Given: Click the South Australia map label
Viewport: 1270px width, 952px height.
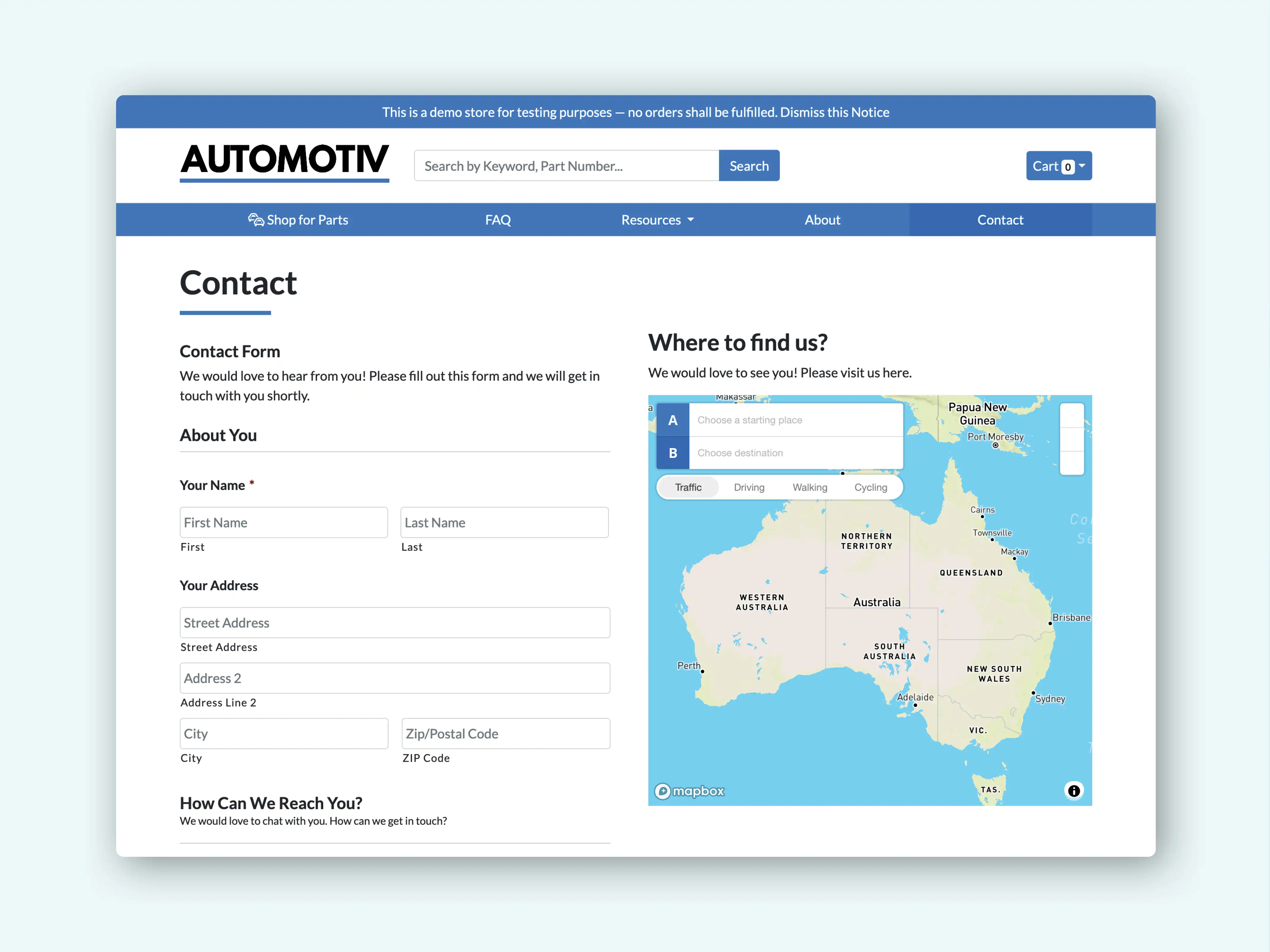Looking at the screenshot, I should 889,651.
